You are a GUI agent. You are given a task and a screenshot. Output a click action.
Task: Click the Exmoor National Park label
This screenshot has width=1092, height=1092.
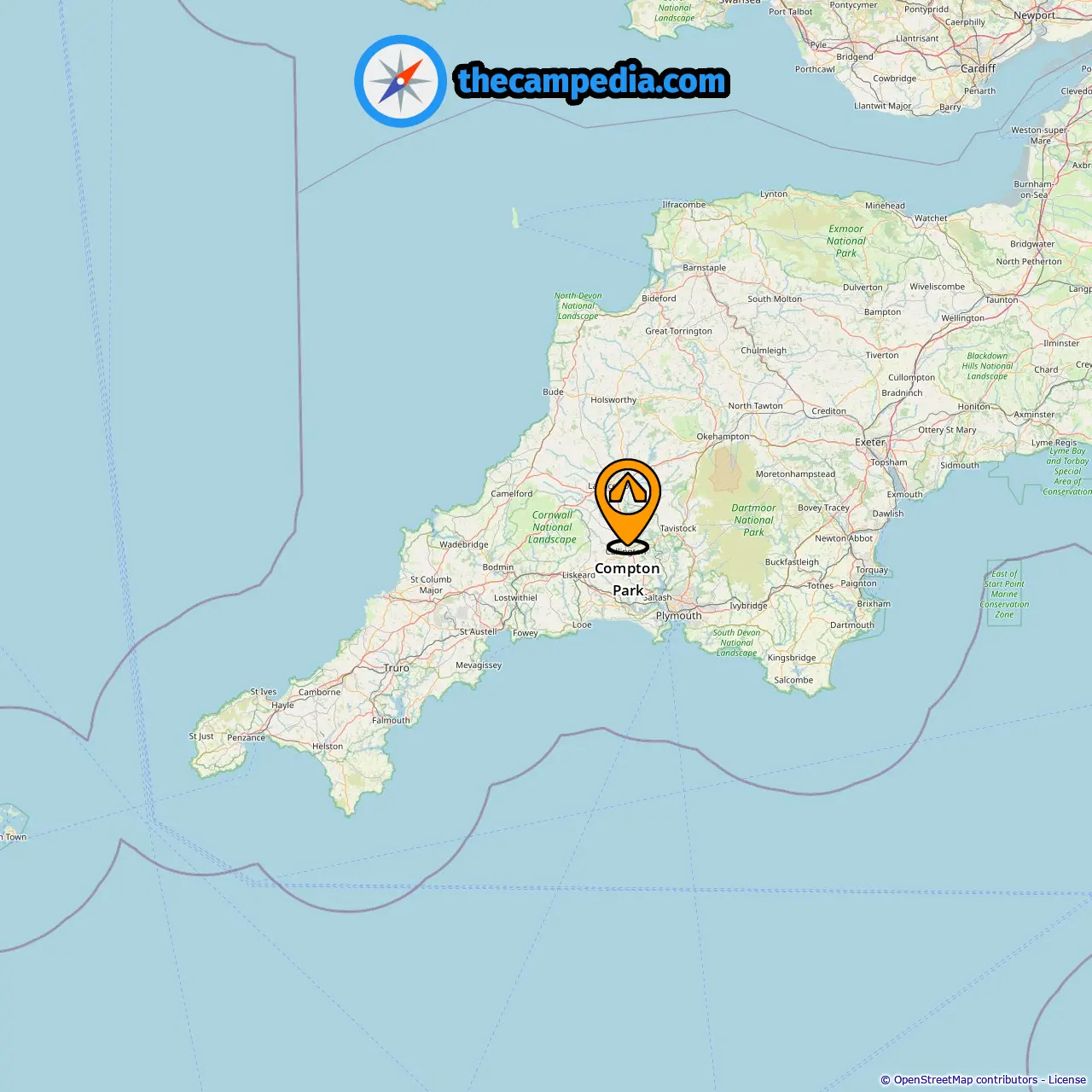(846, 241)
